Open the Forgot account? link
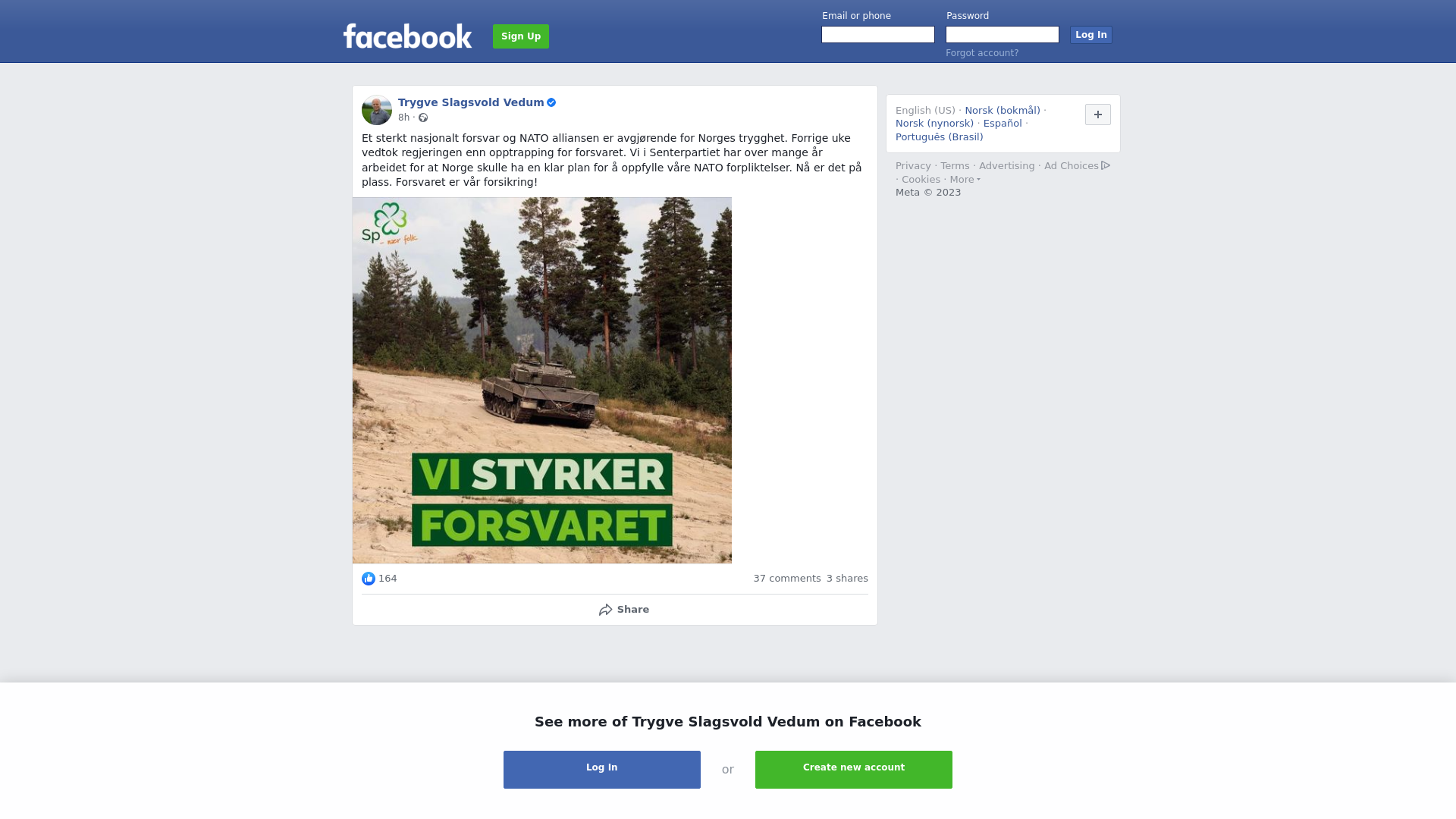This screenshot has height=819, width=1456. 982,53
